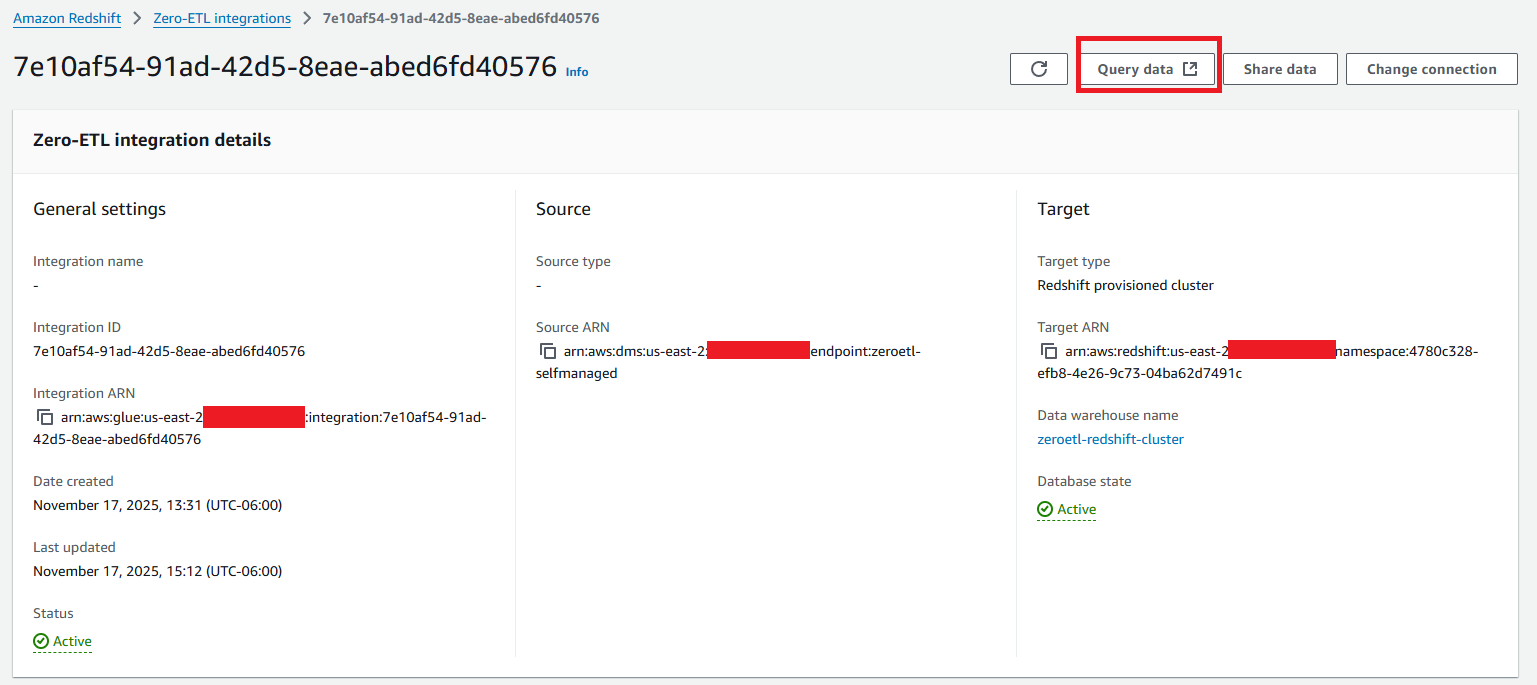Click the Integration ARN value text
Image resolution: width=1537 pixels, height=685 pixels.
[x=260, y=428]
